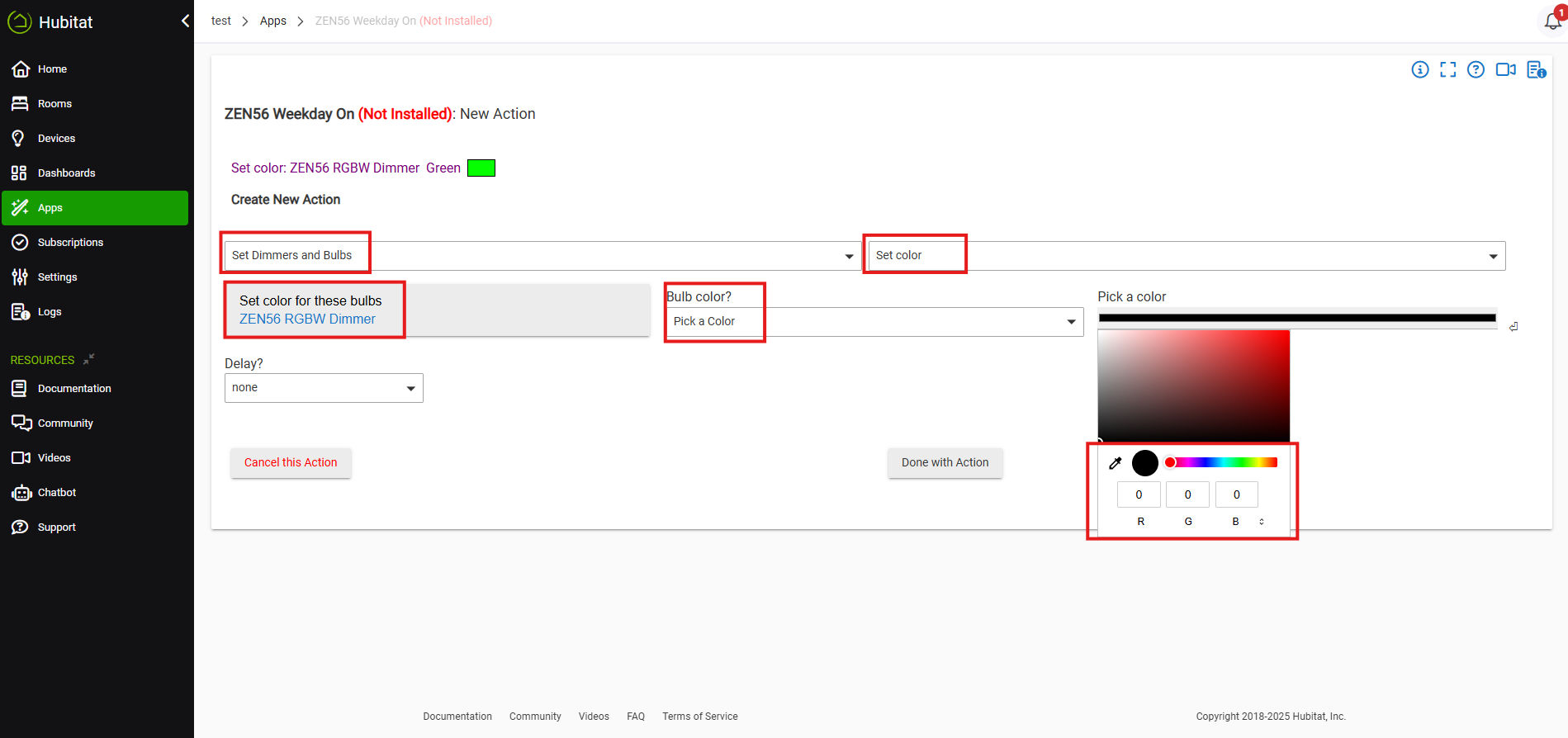Collapse the Resources section icon

coord(89,359)
